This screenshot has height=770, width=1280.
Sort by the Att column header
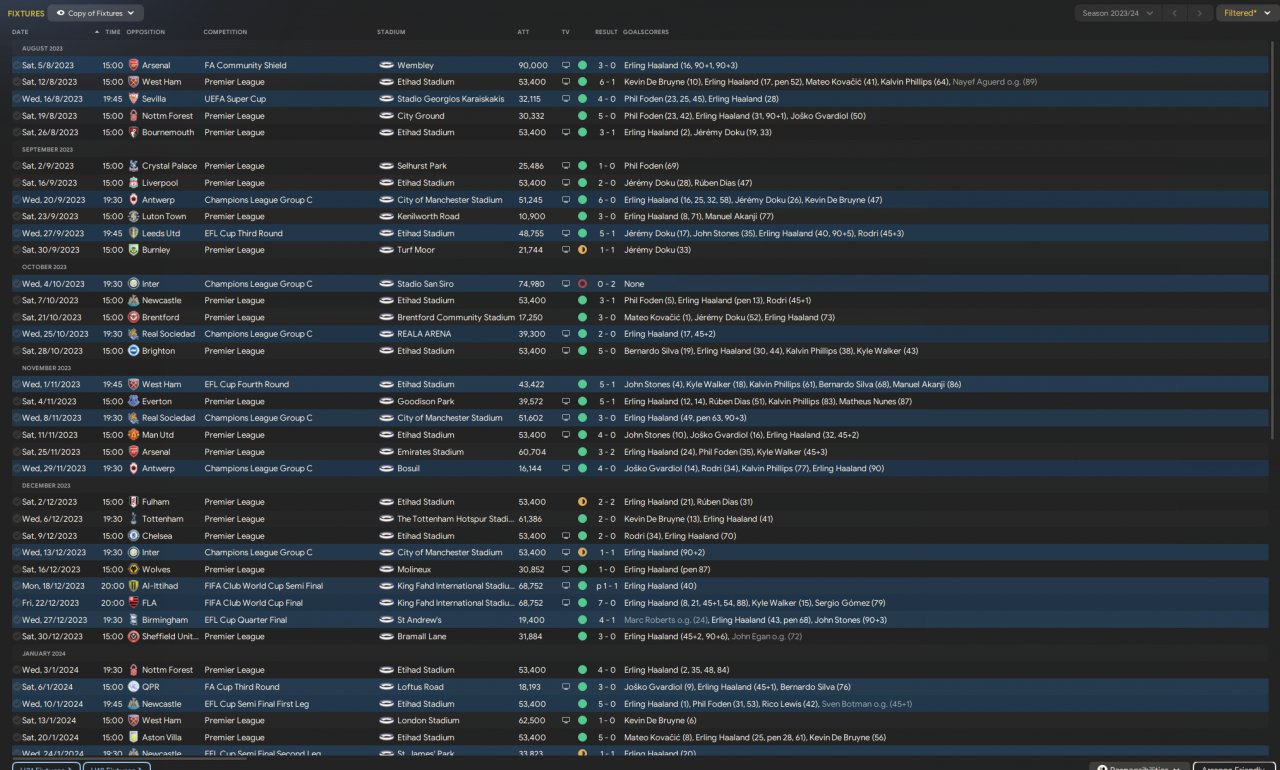[523, 32]
